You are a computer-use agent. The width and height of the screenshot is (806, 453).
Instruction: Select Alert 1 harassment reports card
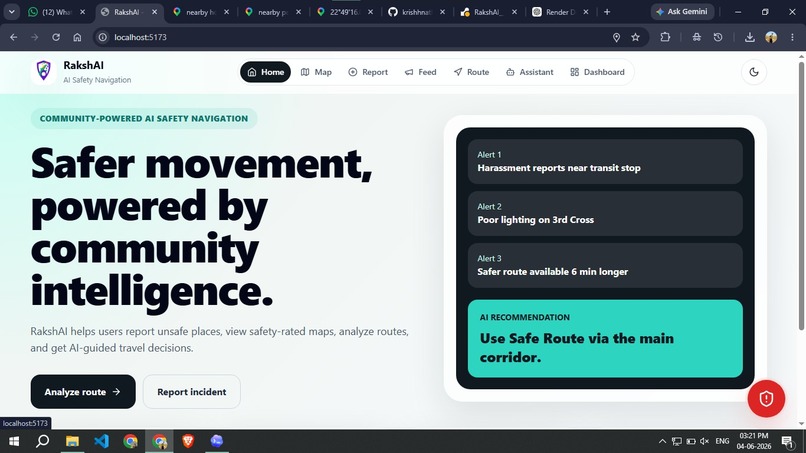click(x=605, y=161)
